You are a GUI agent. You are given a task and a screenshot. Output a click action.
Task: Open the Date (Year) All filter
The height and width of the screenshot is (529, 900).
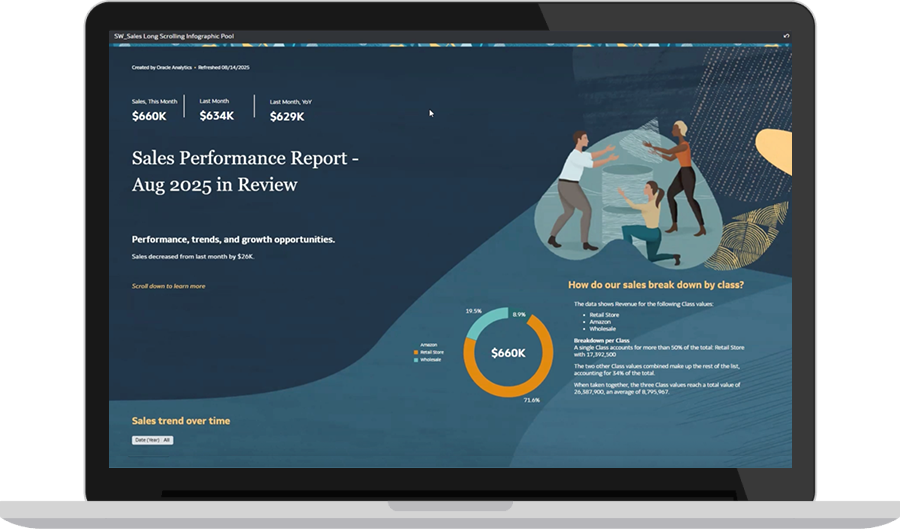[152, 440]
